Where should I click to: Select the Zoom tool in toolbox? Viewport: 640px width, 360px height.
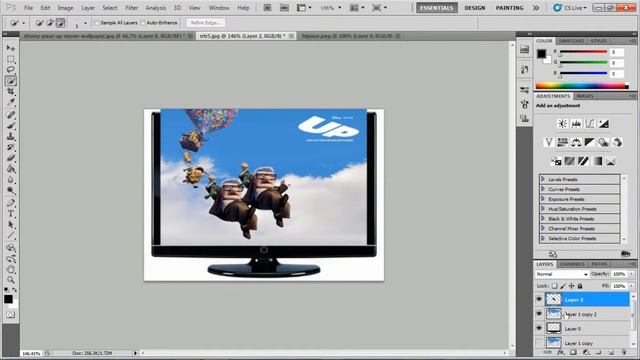(11, 280)
